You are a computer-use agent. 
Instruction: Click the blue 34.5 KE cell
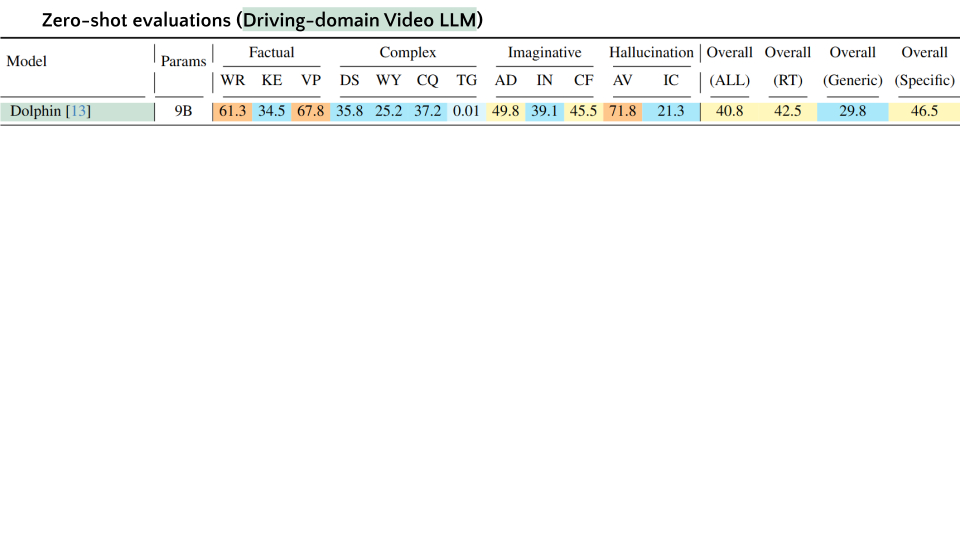tap(271, 111)
